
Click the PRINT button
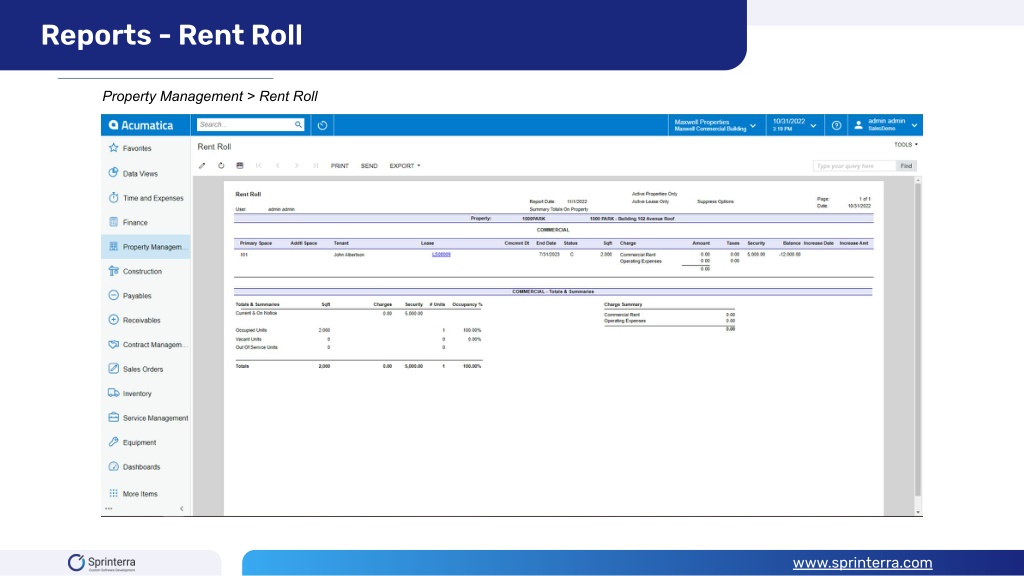pos(340,166)
